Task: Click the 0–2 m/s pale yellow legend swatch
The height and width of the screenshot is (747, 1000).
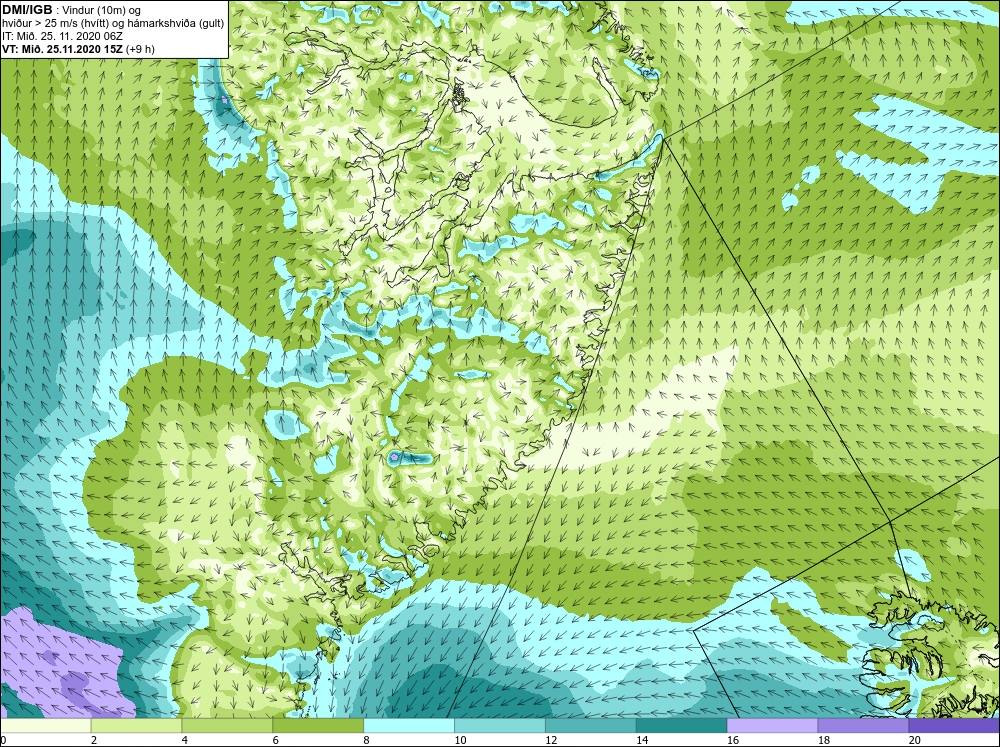Action: pyautogui.click(x=46, y=726)
